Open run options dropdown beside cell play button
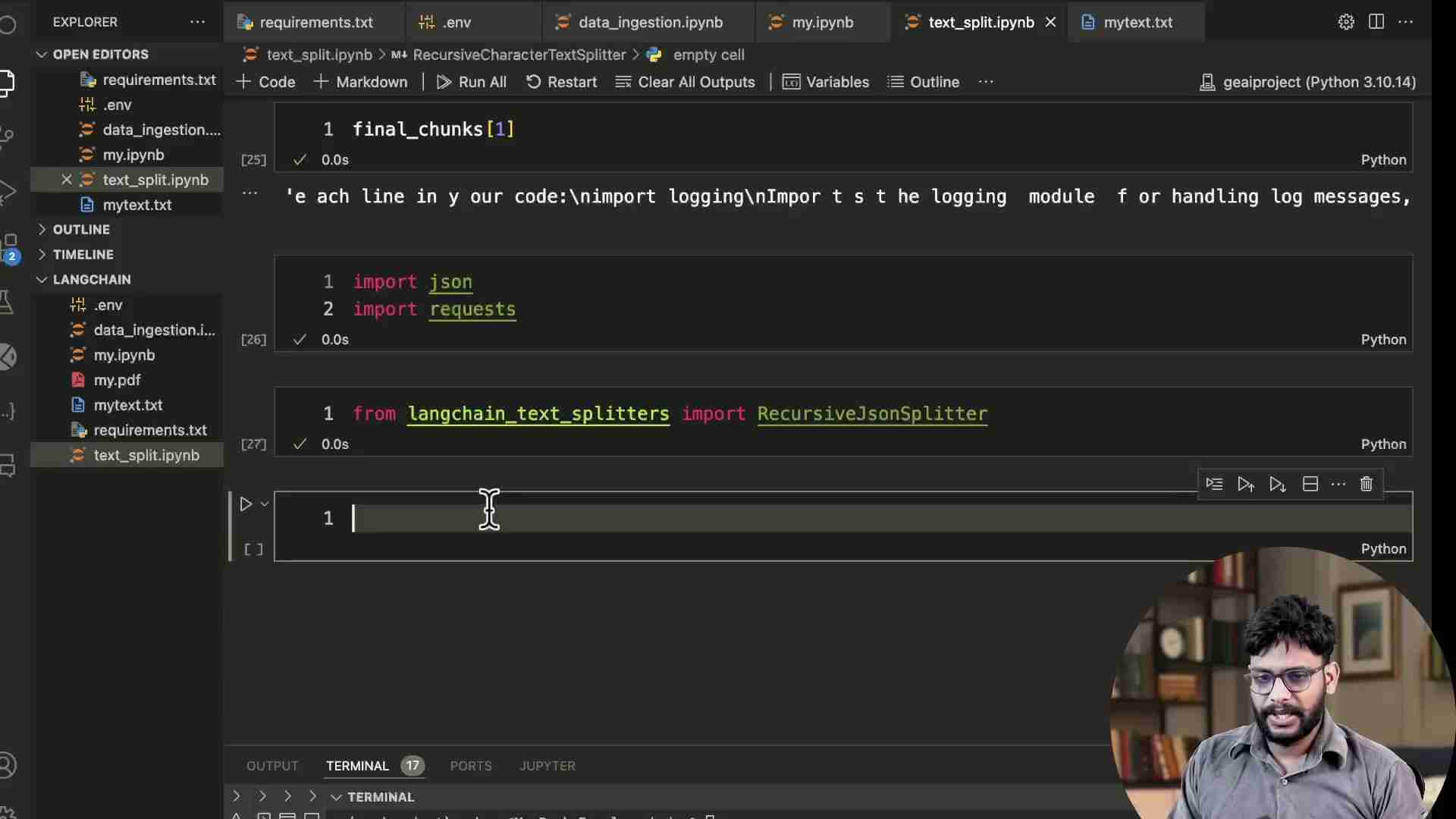This screenshot has height=819, width=1456. tap(265, 504)
